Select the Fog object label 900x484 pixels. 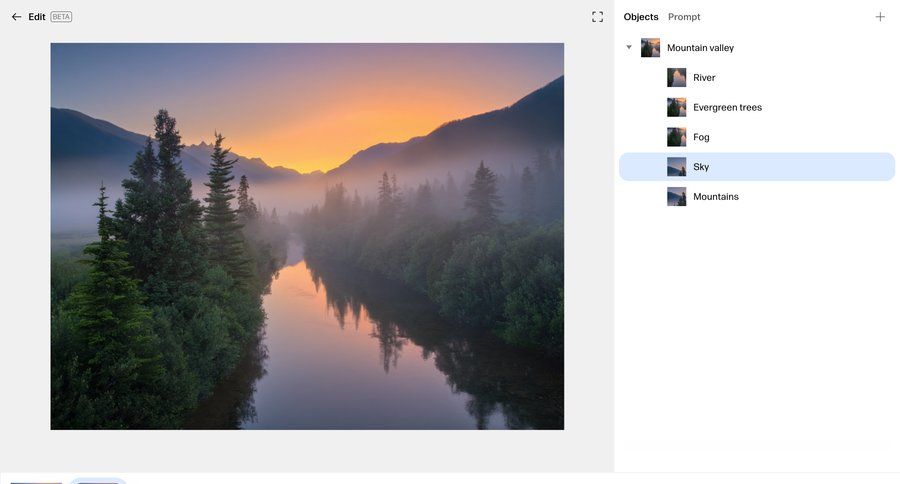[701, 137]
